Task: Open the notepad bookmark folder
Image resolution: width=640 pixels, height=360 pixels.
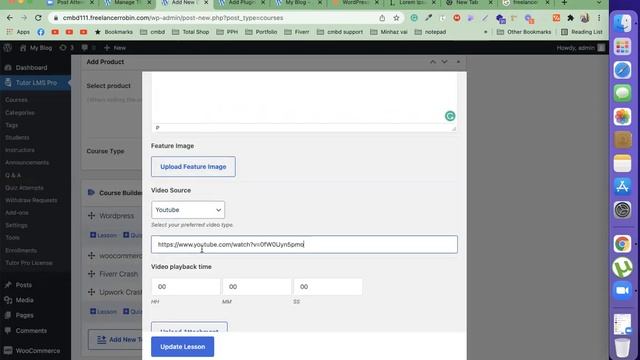Action: coord(430,32)
